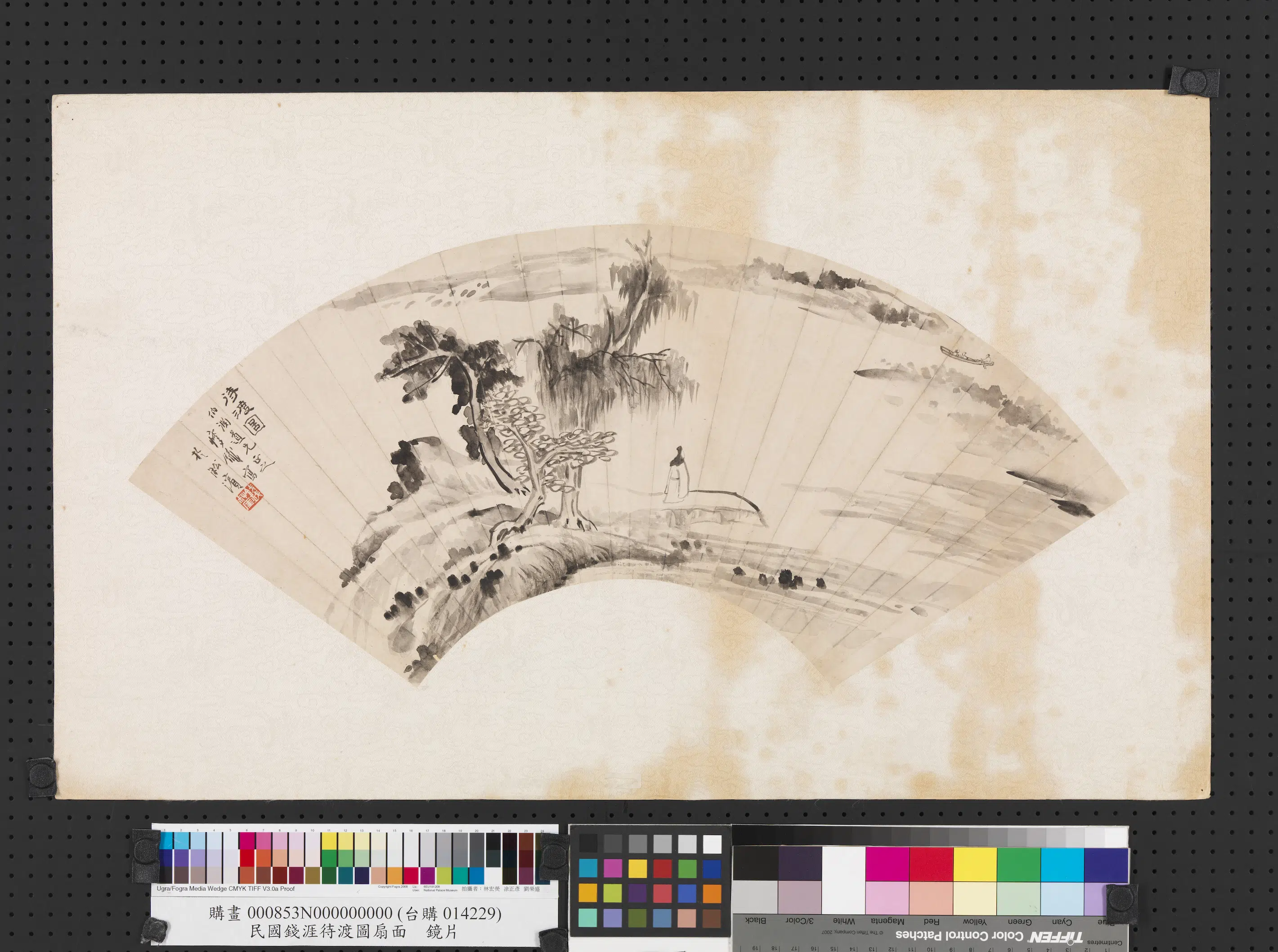1278x952 pixels.
Task: Click the brown square on the 24-patch color checker
Action: 712,918
